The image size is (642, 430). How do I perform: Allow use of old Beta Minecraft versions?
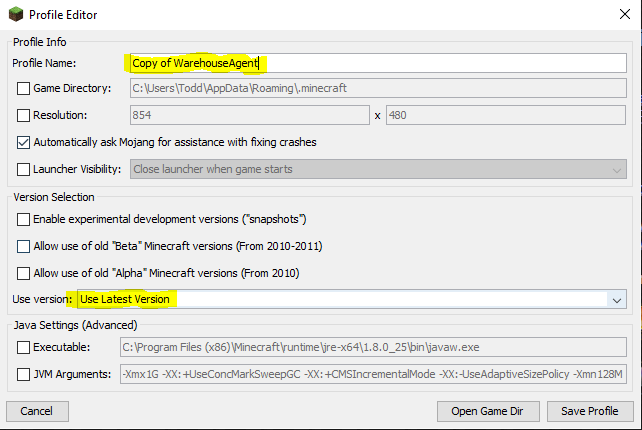[24, 247]
